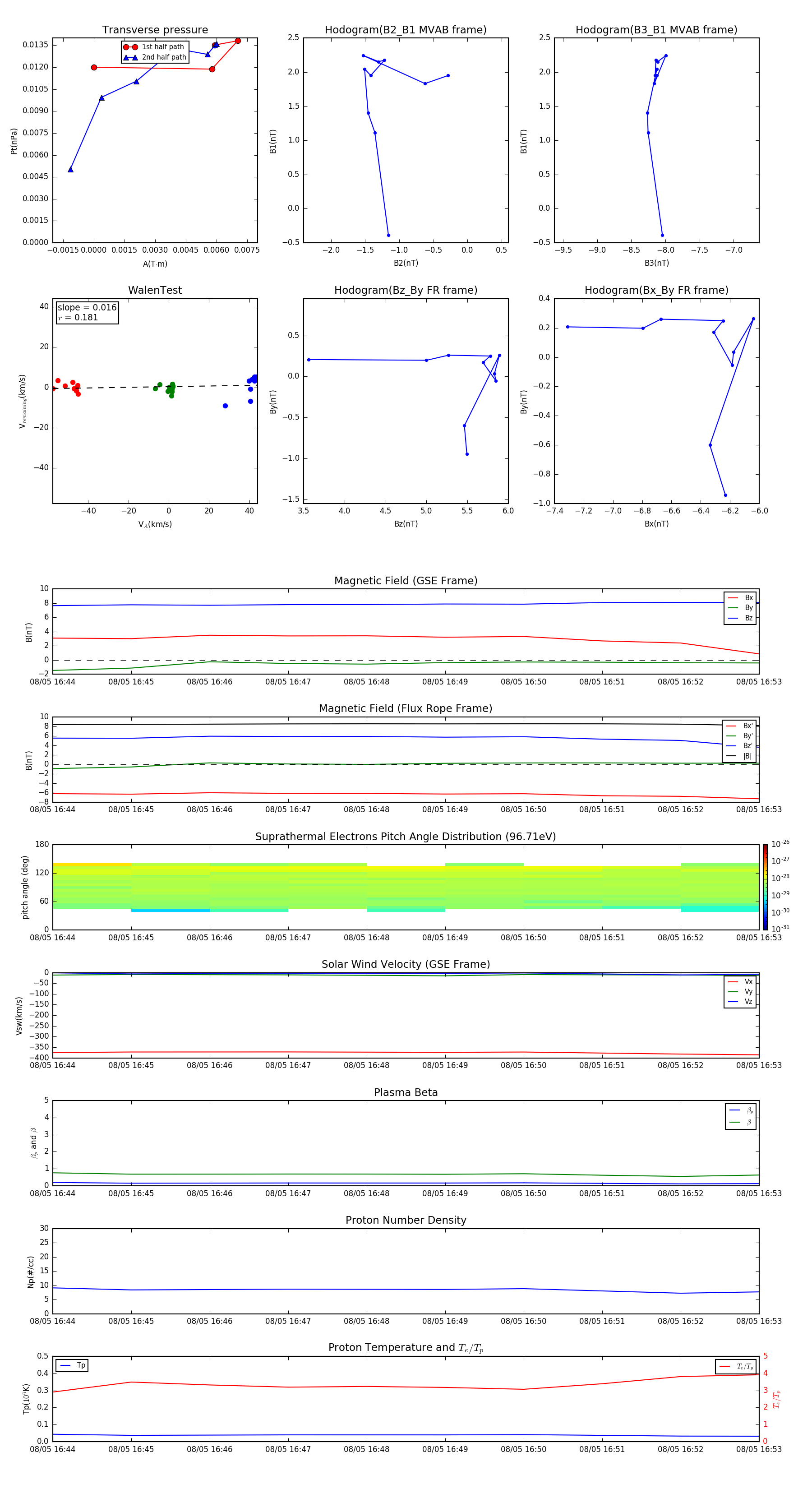This screenshot has width=812, height=1489.
Task: Click the "Hodogram(Bx_By FR frame)" title
Action: click(x=656, y=290)
